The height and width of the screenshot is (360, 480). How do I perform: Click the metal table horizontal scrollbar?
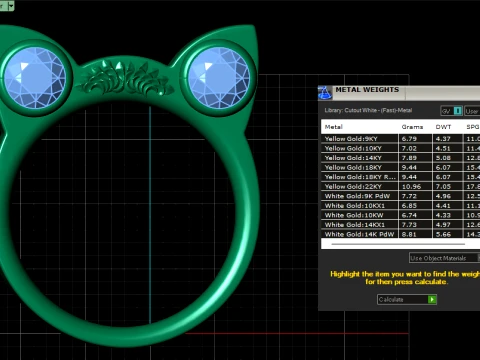coord(398,244)
